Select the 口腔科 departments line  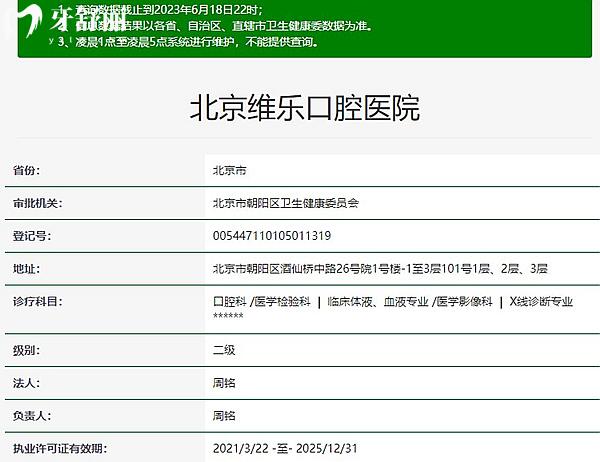coord(393,302)
